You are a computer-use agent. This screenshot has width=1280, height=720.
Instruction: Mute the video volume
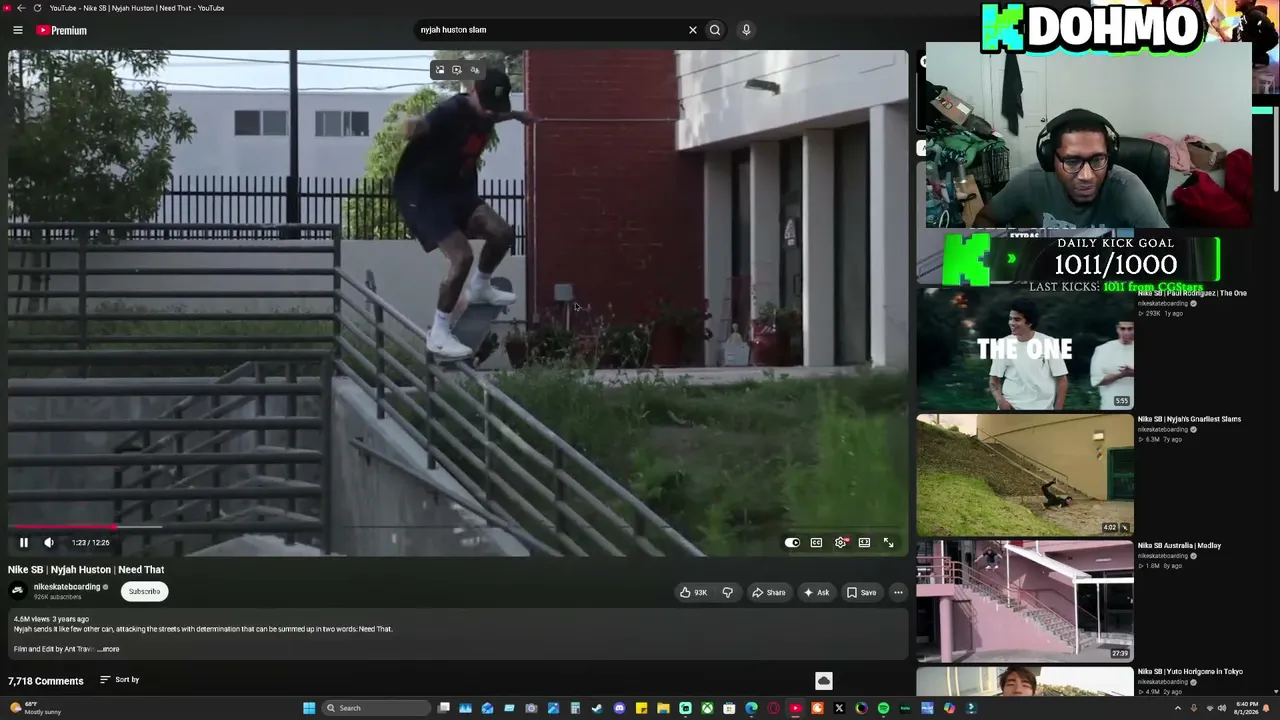tap(49, 543)
